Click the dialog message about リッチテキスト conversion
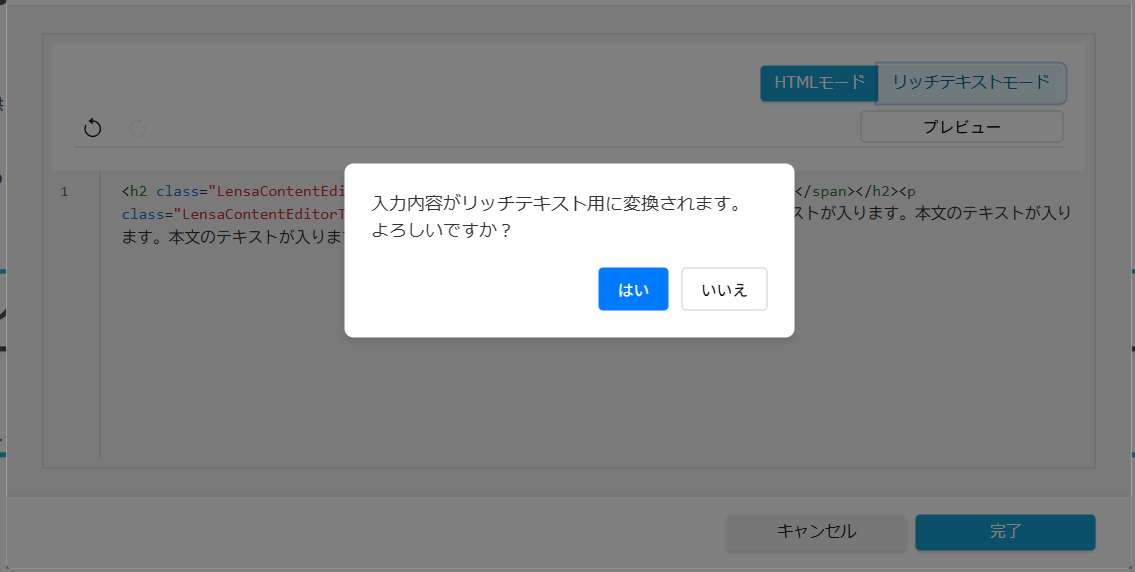The image size is (1135, 572). [x=556, y=204]
